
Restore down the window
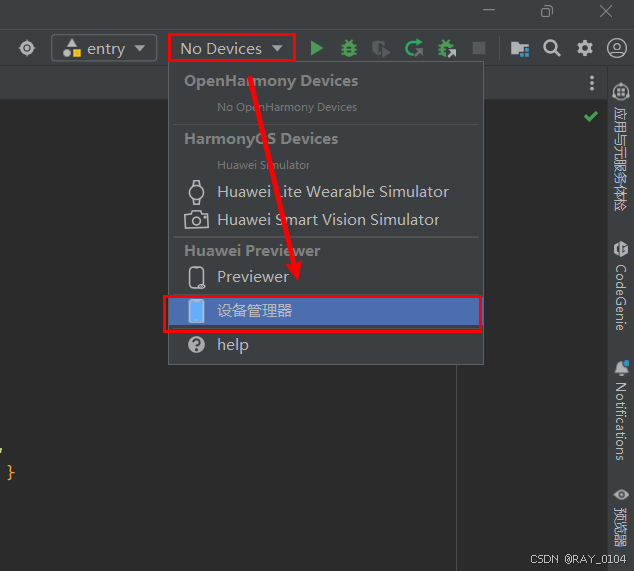click(x=547, y=11)
